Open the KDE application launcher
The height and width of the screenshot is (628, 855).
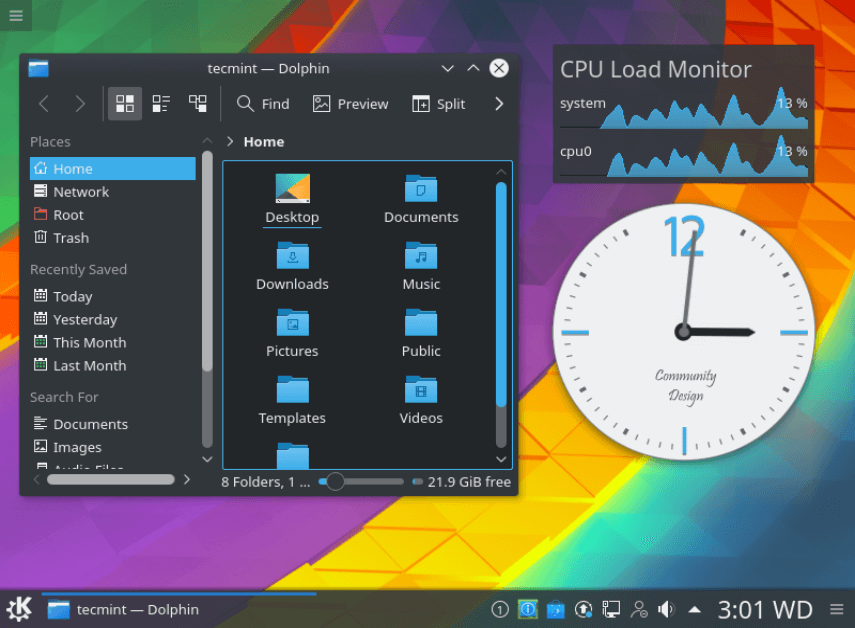(x=19, y=609)
